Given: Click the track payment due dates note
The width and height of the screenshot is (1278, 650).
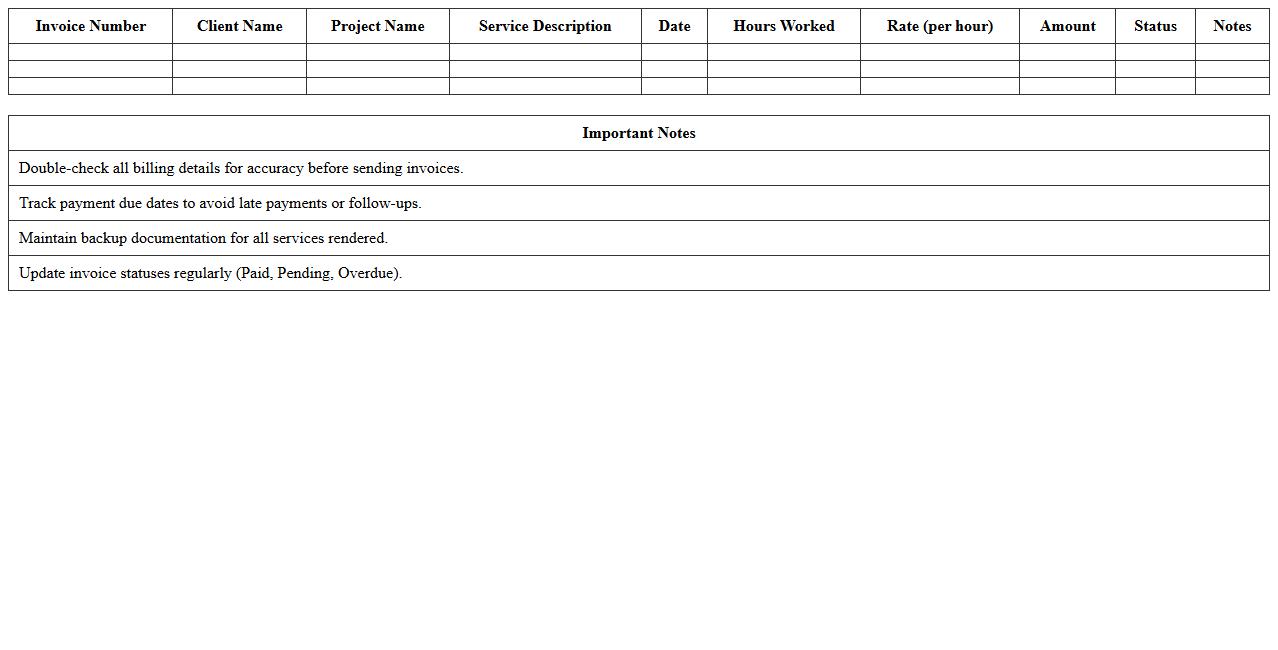Looking at the screenshot, I should click(221, 203).
